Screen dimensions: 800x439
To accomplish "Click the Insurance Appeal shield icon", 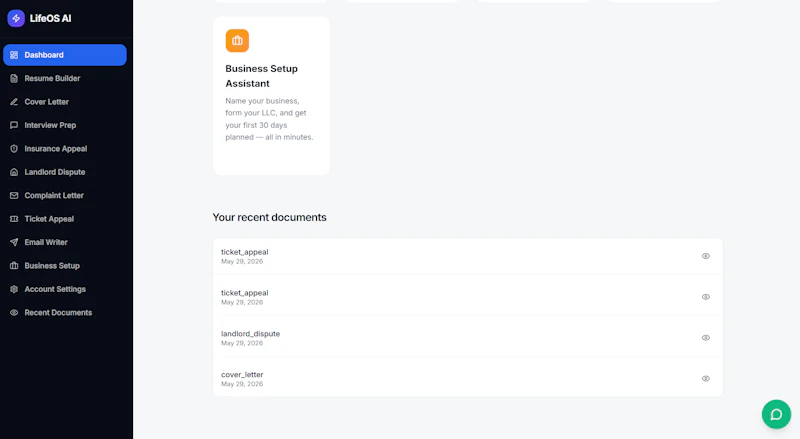I will [x=14, y=149].
